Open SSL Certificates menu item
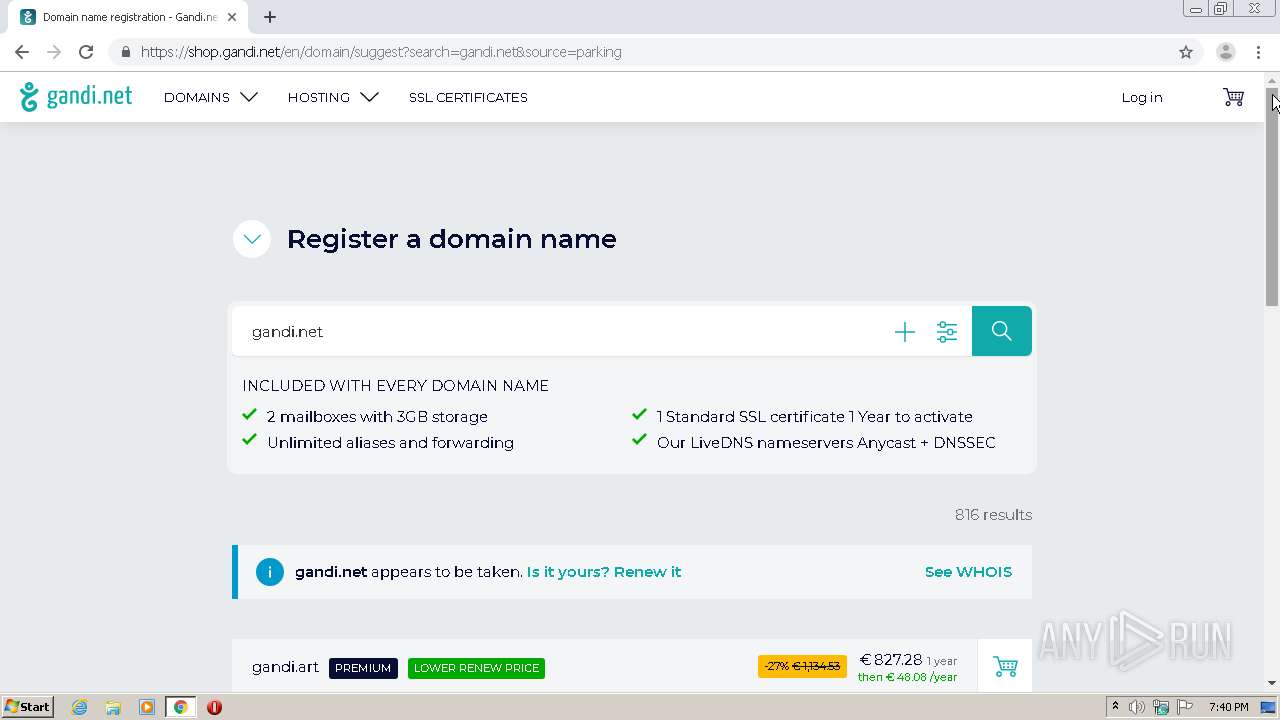 click(x=468, y=97)
